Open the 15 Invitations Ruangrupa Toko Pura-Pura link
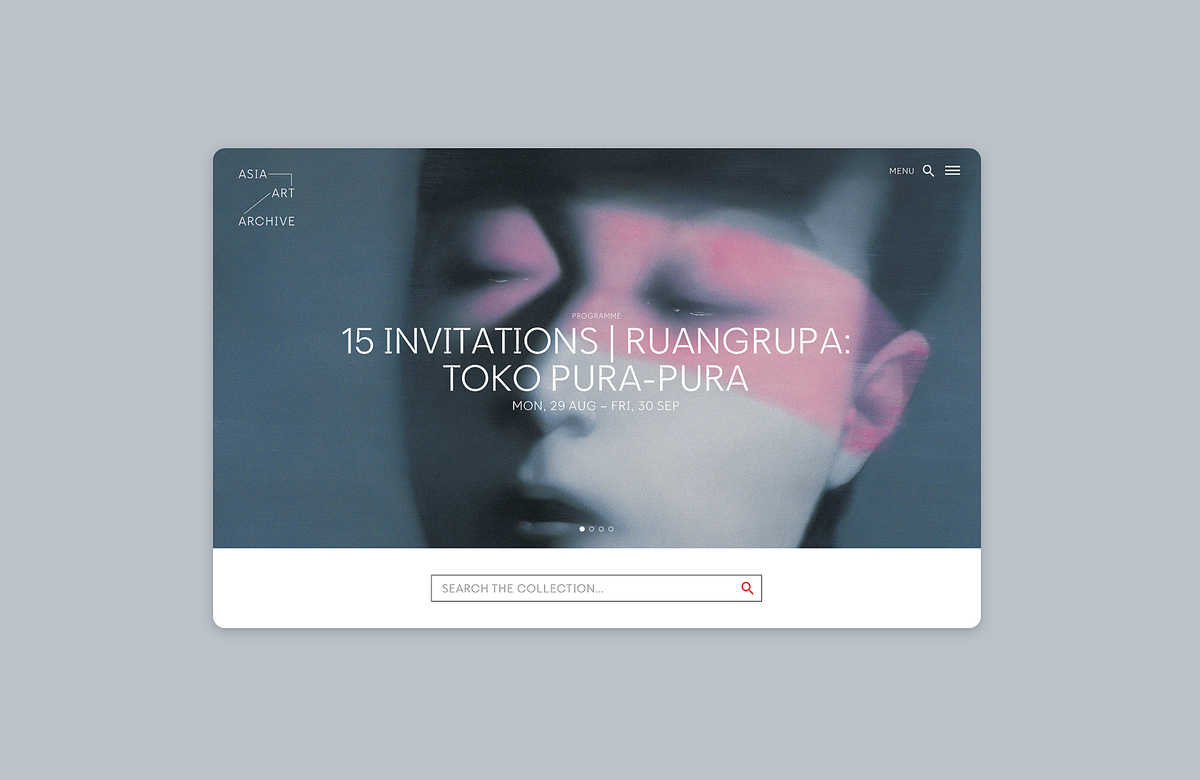This screenshot has height=780, width=1200. point(596,358)
